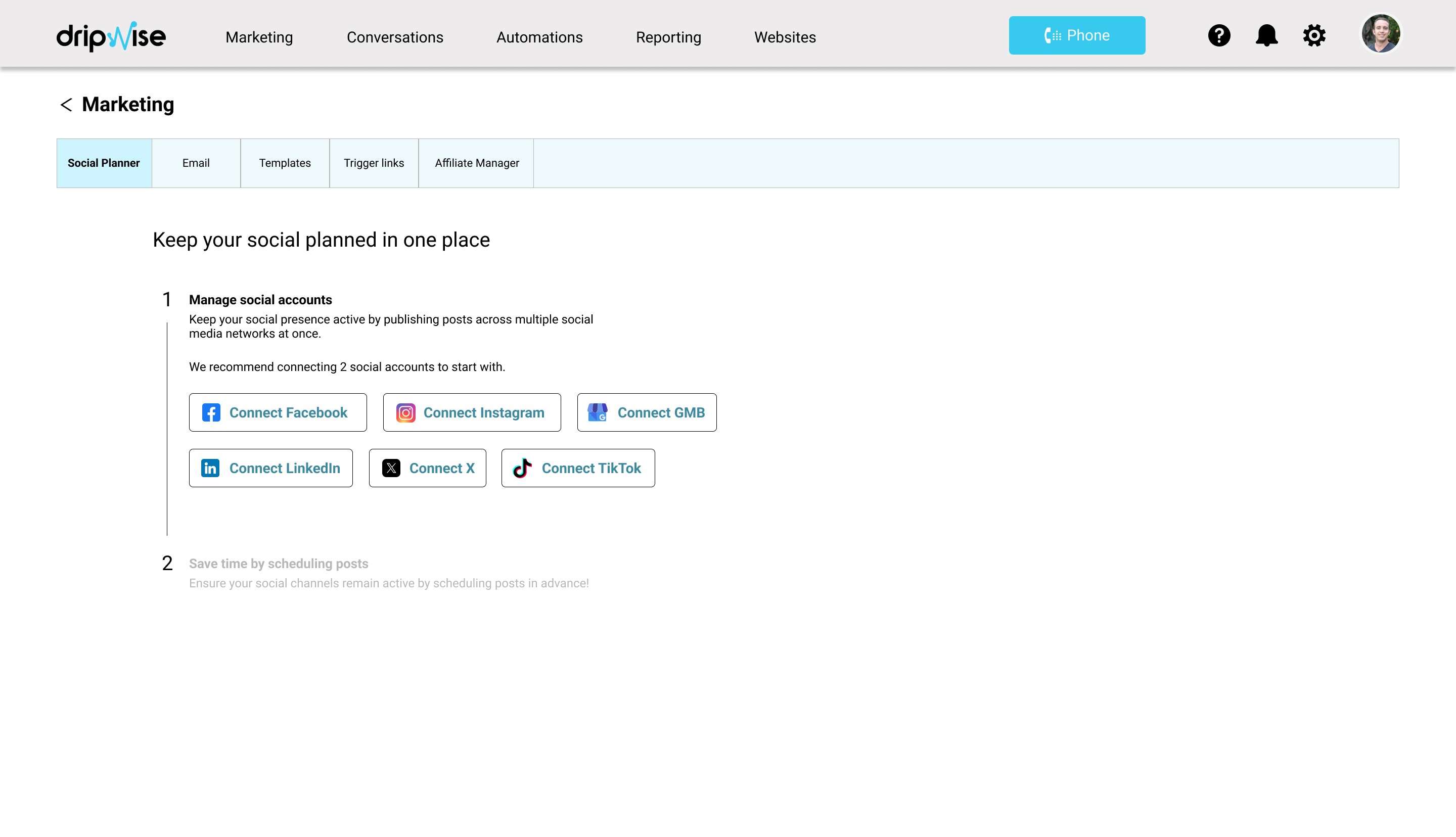Image resolution: width=1456 pixels, height=837 pixels.
Task: Open the Phone dialer button
Action: click(1077, 36)
